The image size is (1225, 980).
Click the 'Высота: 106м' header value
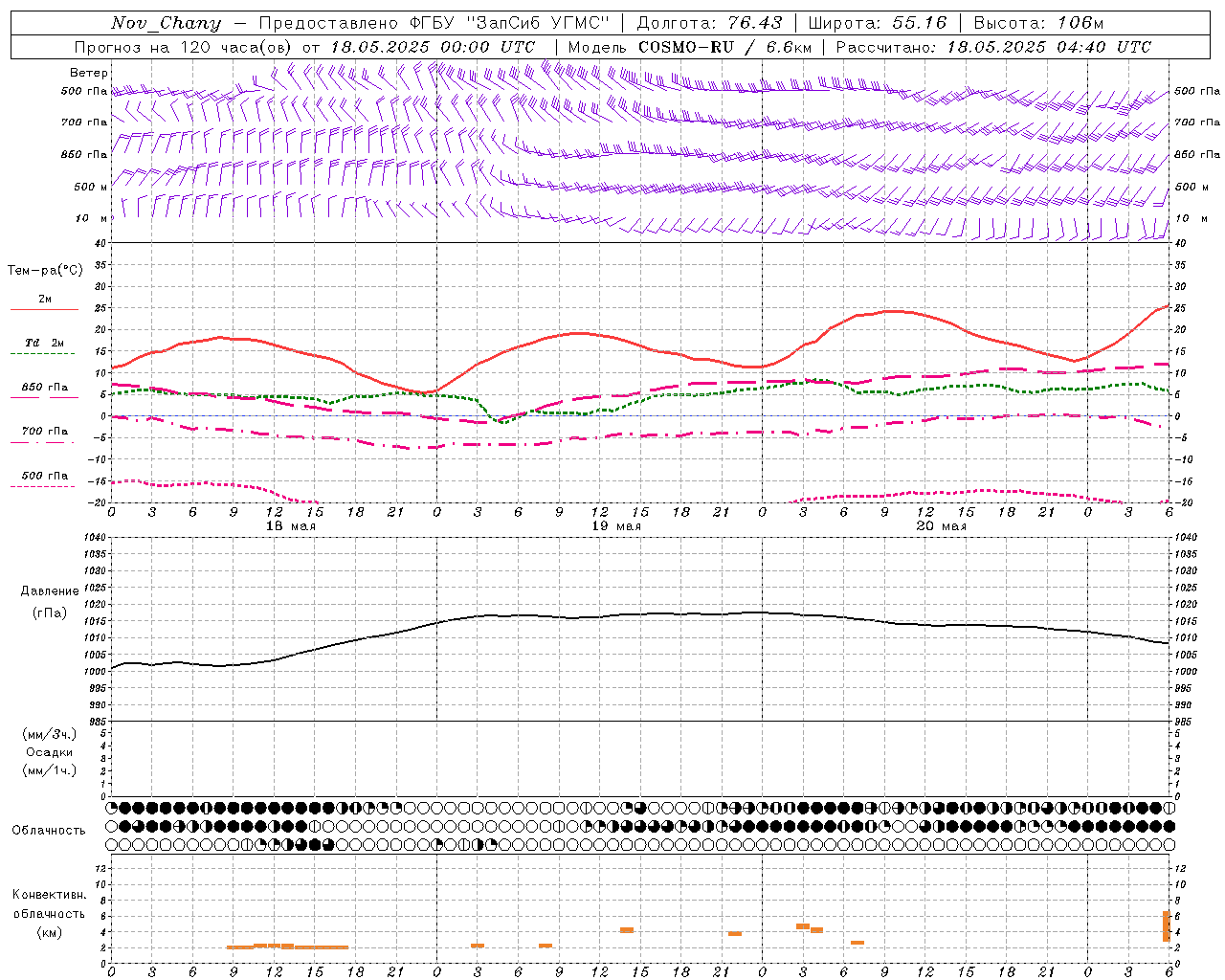point(1037,23)
